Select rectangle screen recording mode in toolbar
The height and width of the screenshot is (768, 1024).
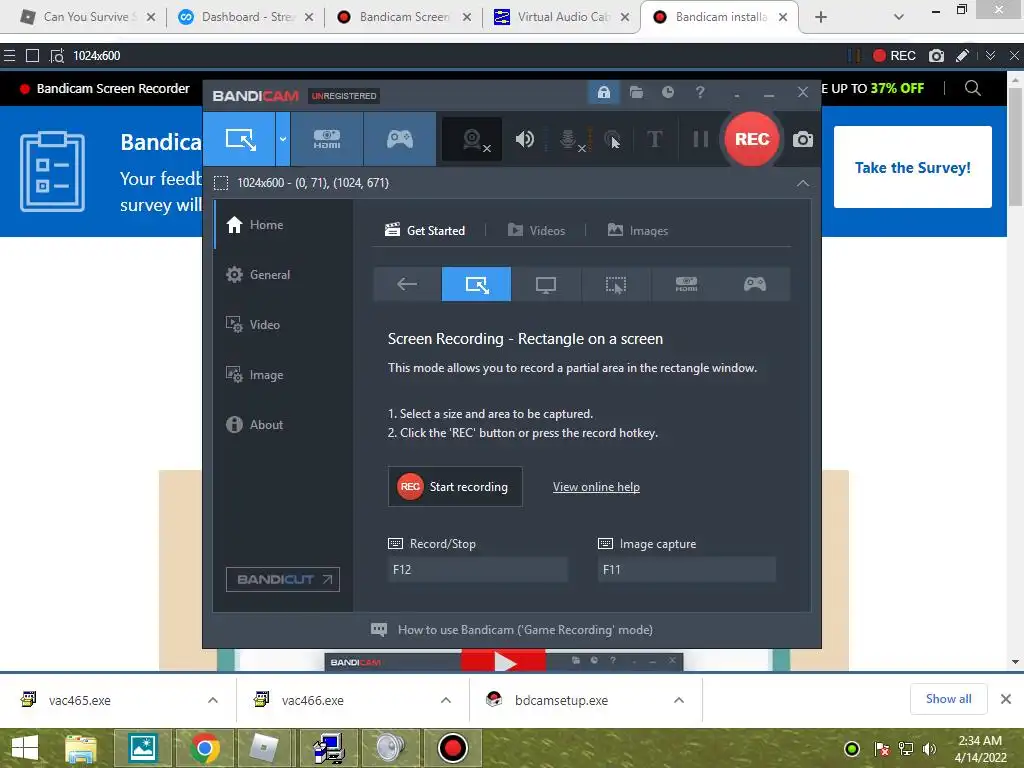point(240,139)
